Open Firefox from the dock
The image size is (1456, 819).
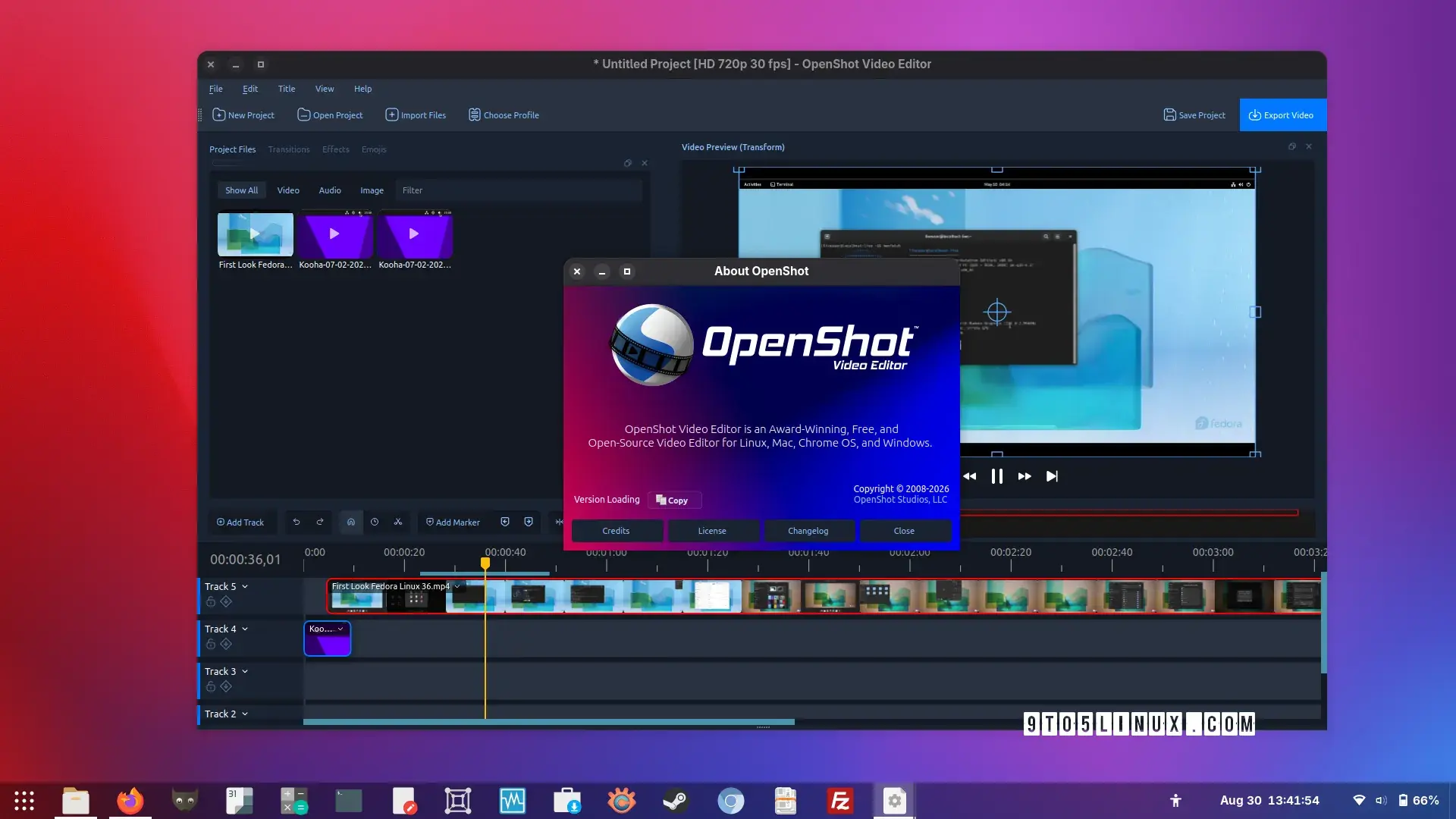[x=130, y=801]
